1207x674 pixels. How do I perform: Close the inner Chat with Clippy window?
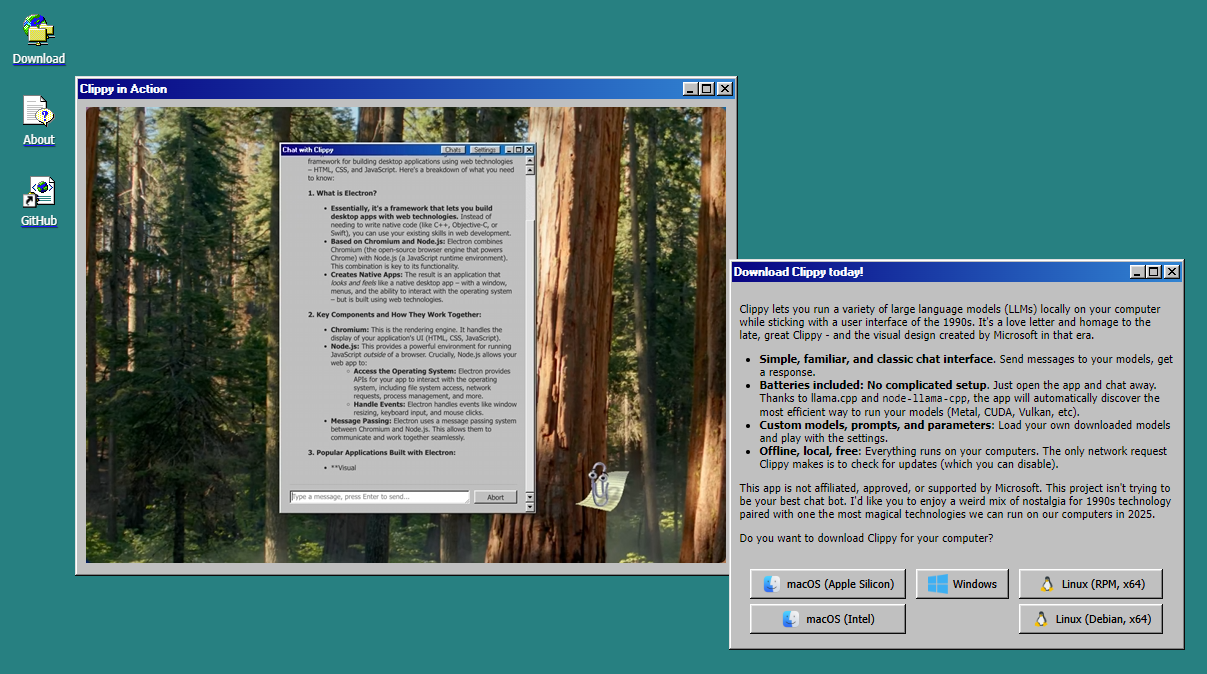pyautogui.click(x=529, y=150)
